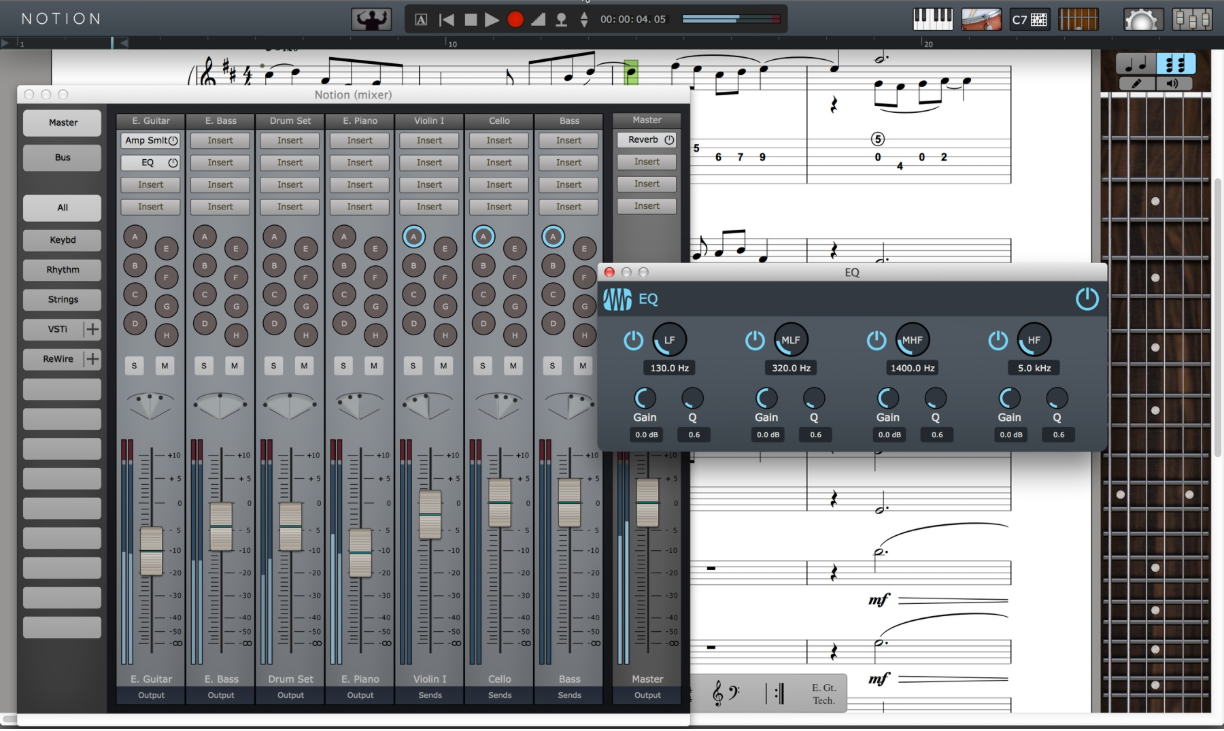1224x731 pixels.
Task: Mute the Cello channel
Action: pyautogui.click(x=514, y=366)
